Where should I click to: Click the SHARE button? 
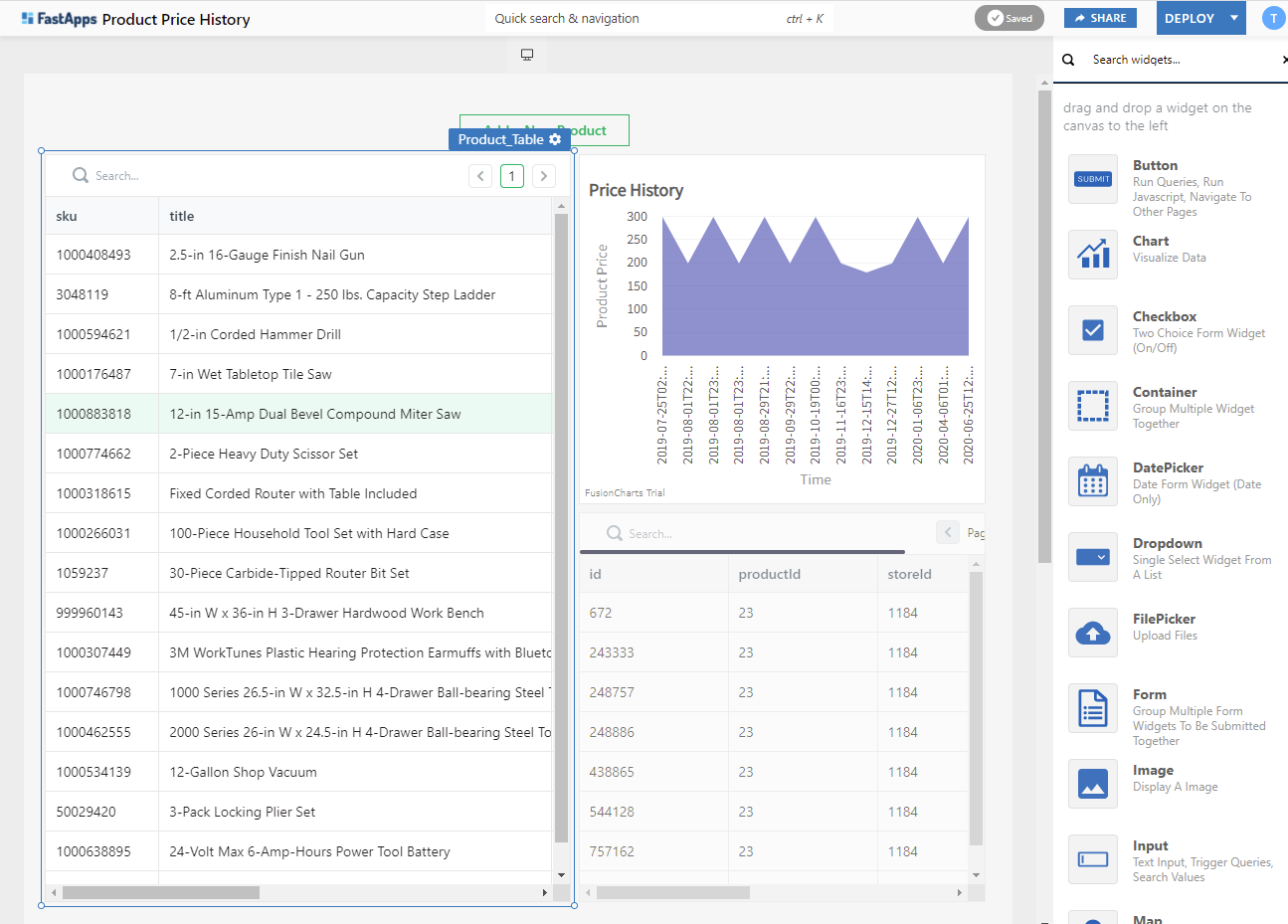pos(1100,18)
